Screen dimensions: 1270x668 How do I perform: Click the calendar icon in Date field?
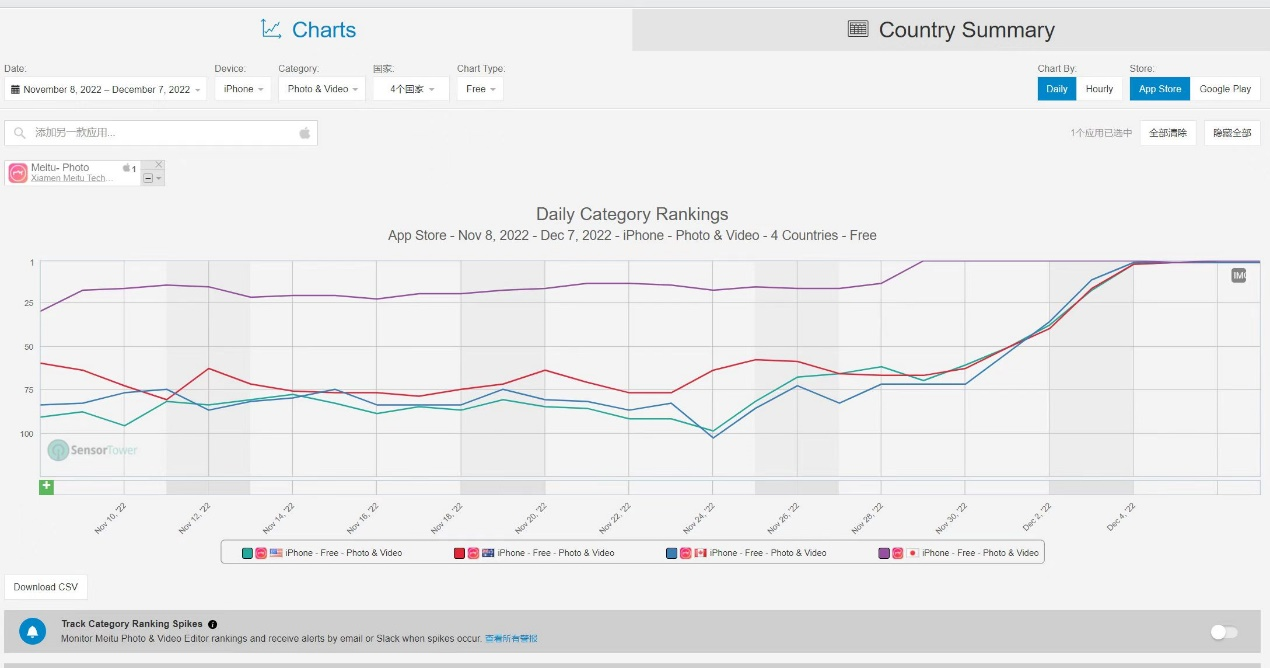pos(15,89)
